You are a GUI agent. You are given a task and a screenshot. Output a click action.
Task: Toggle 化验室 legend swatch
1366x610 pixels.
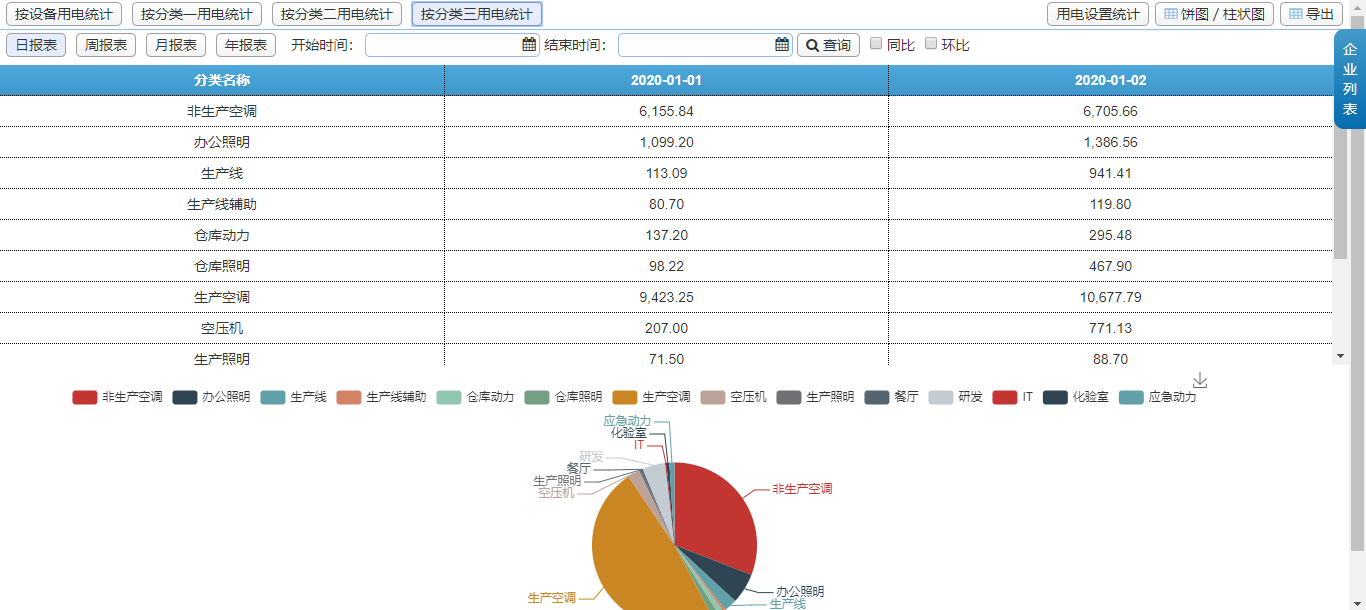click(1055, 397)
